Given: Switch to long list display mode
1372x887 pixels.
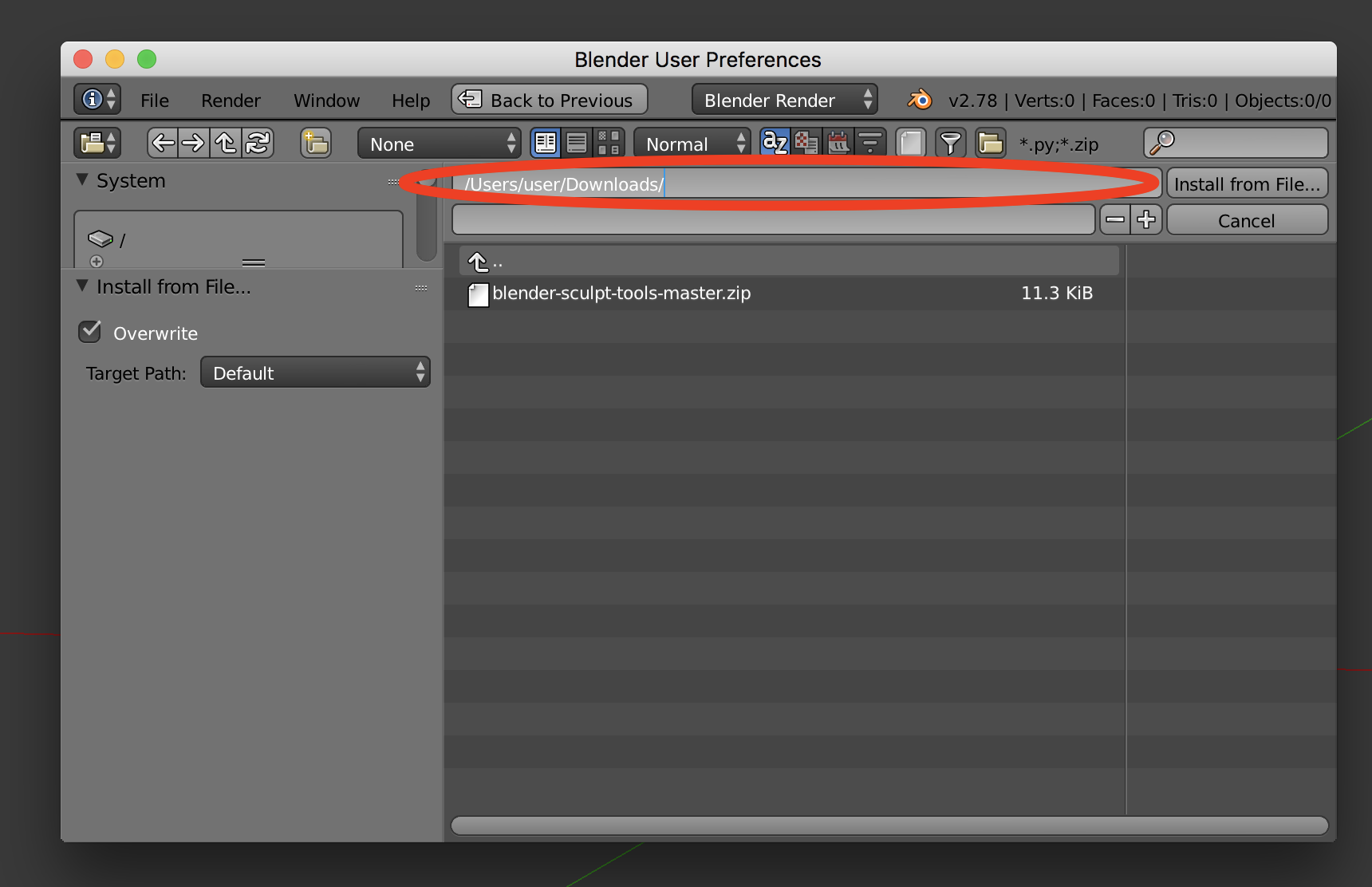Looking at the screenshot, I should click(577, 143).
